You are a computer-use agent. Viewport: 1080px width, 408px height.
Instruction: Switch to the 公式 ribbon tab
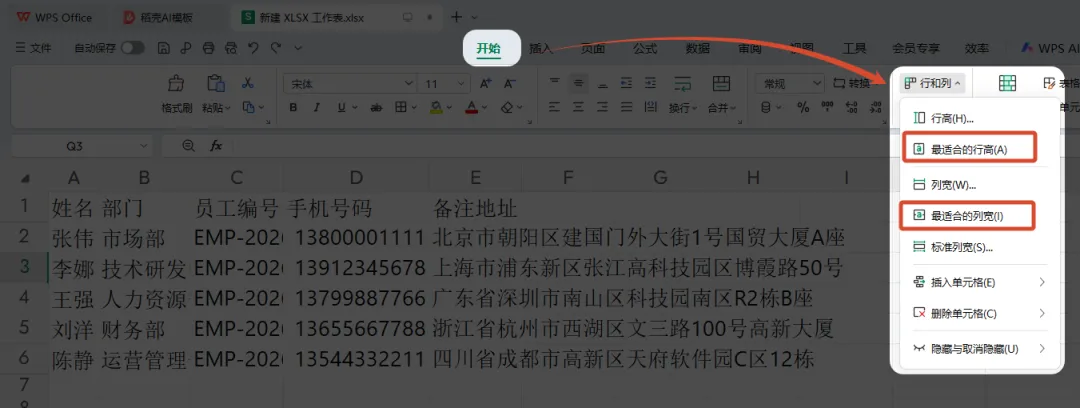(645, 48)
